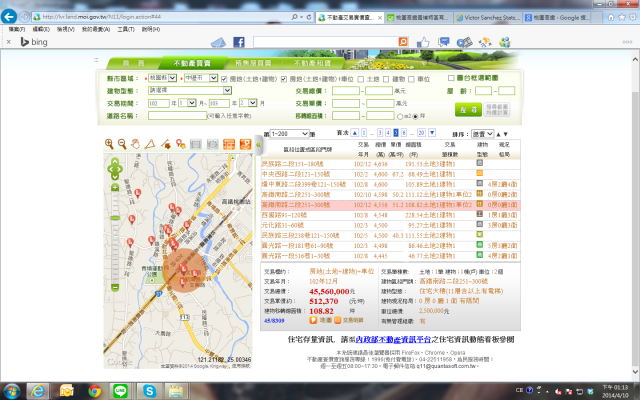This screenshot has width=640, height=400.
Task: Click the eraser clear-map tool icon
Action: 165,144
